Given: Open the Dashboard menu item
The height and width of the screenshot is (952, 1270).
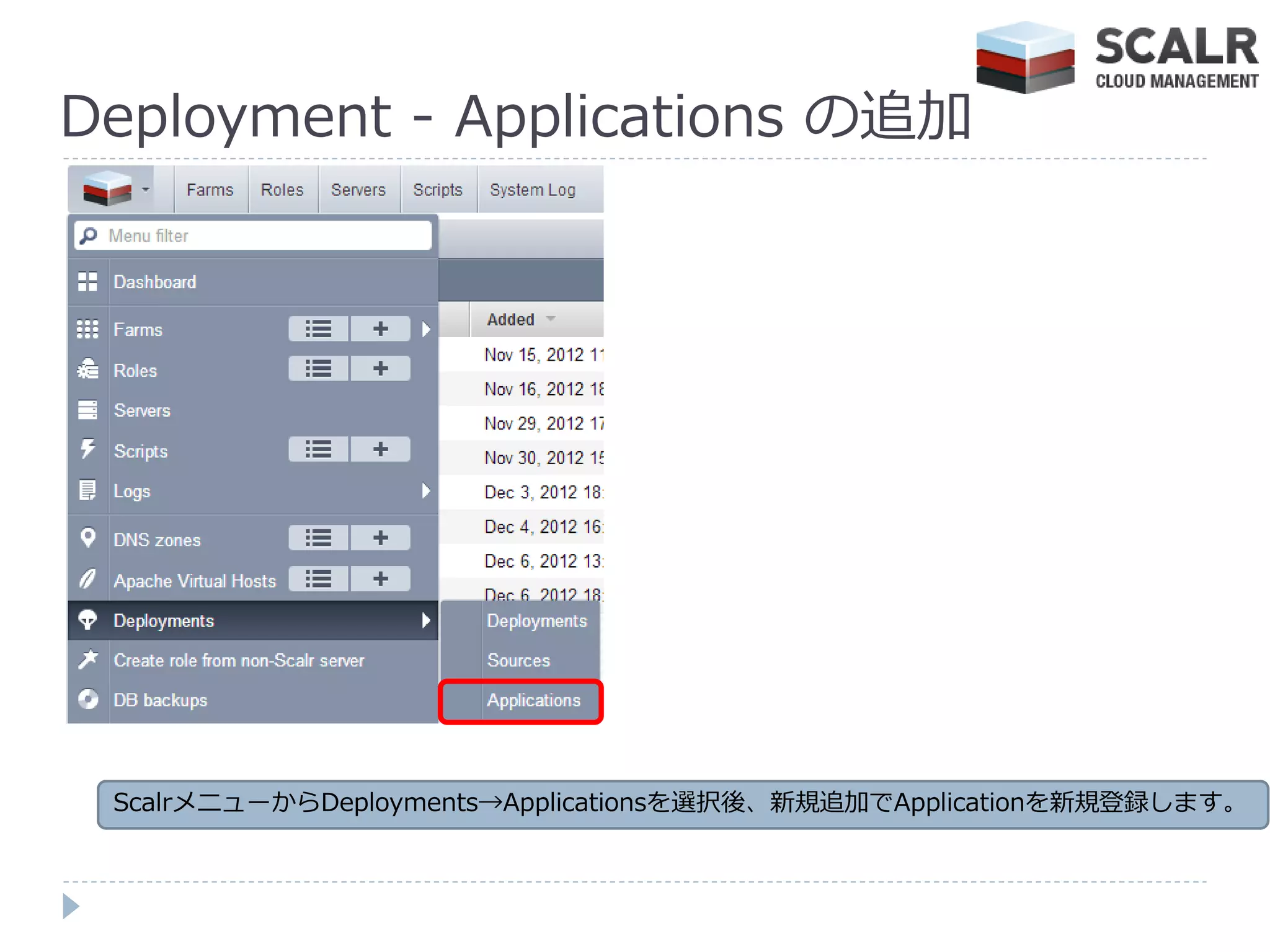Looking at the screenshot, I should (x=155, y=282).
